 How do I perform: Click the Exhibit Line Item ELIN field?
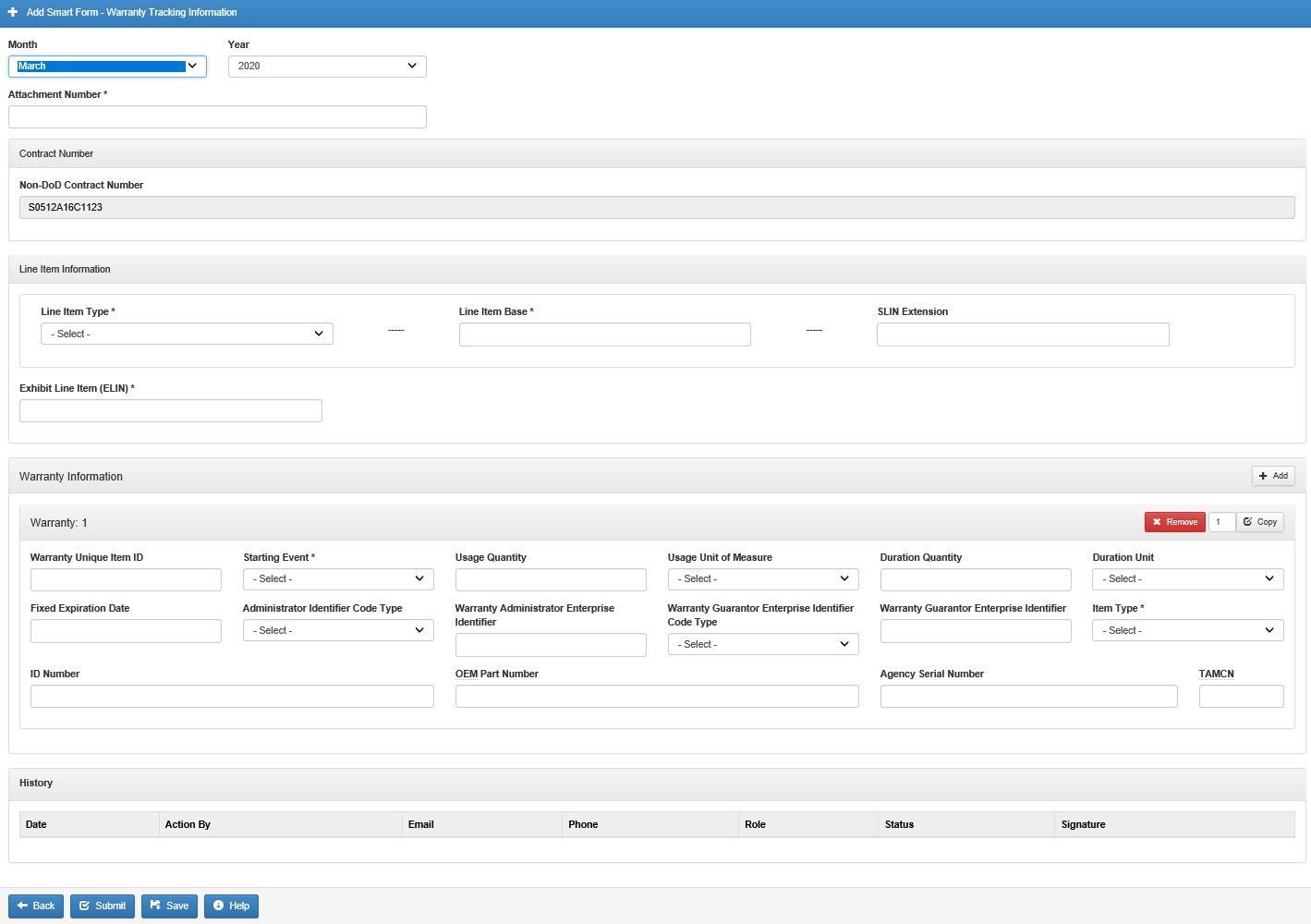(170, 410)
